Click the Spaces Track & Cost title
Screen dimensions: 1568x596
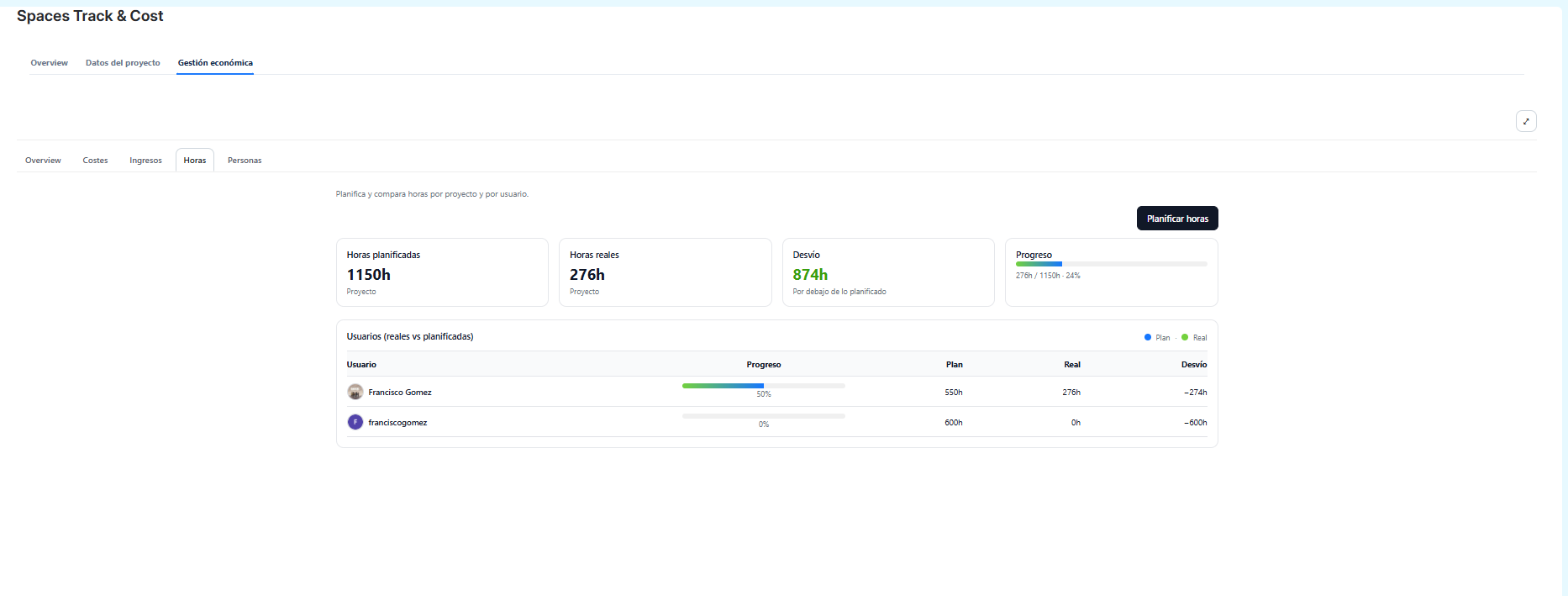(x=90, y=16)
